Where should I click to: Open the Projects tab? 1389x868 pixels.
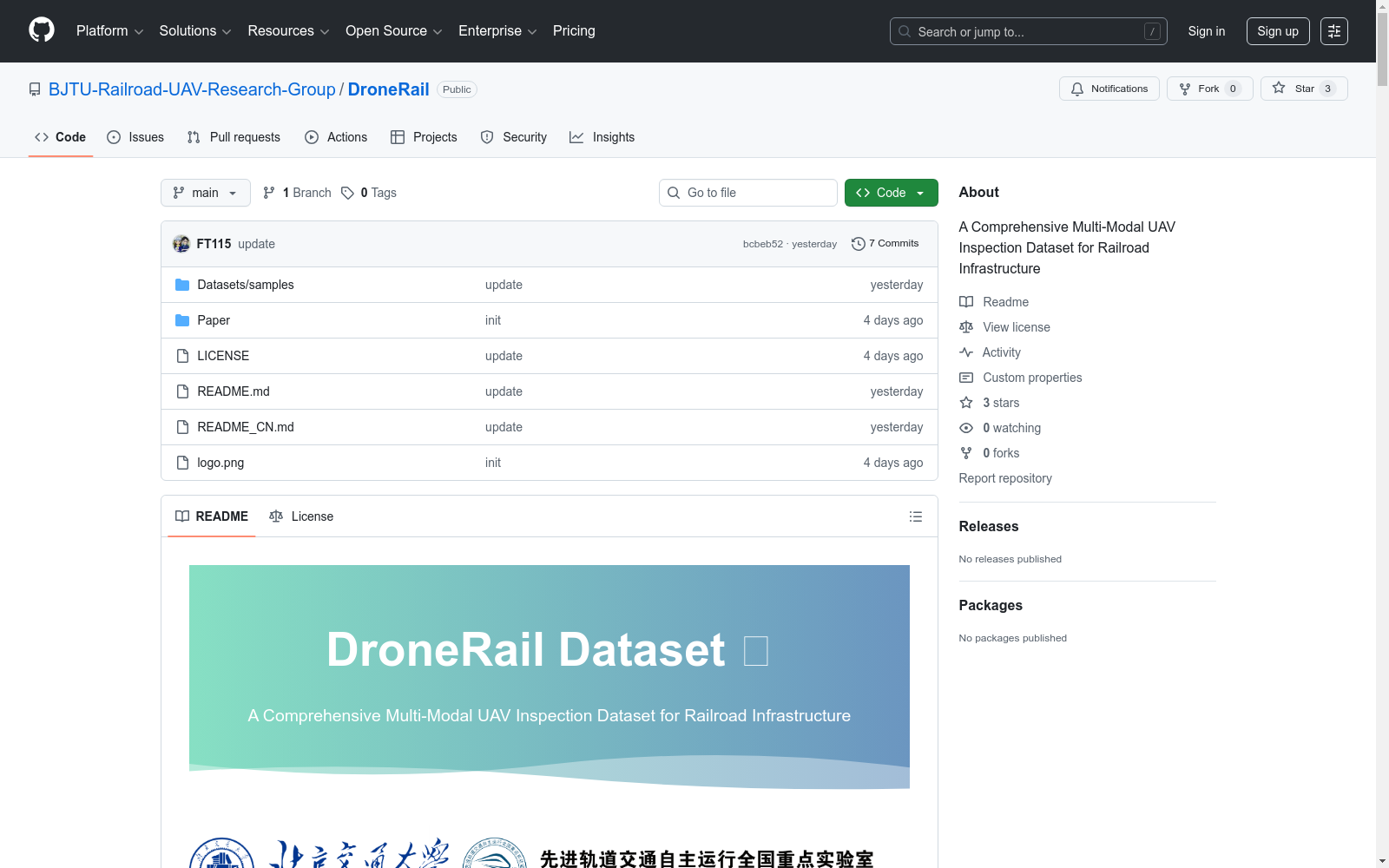click(424, 137)
